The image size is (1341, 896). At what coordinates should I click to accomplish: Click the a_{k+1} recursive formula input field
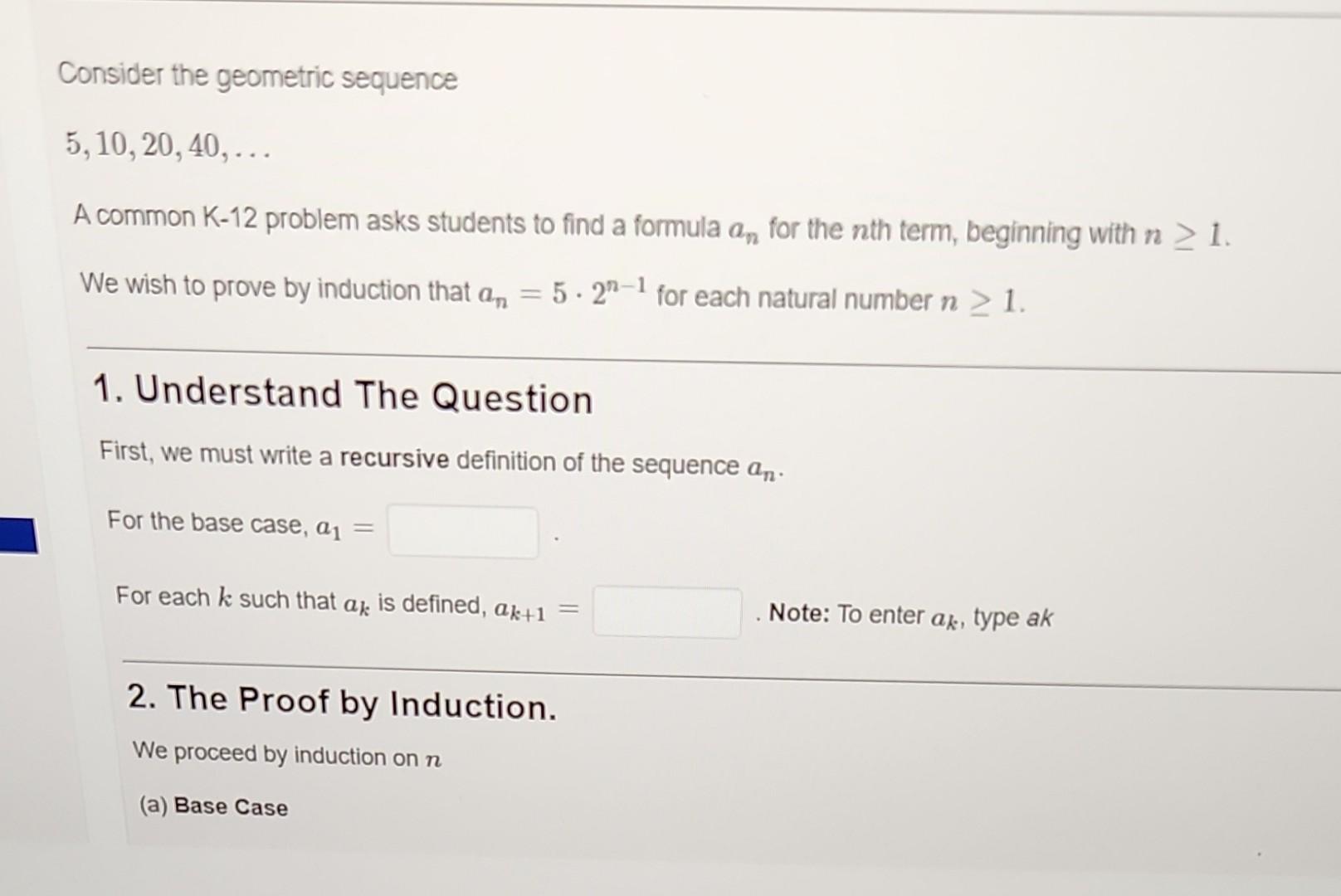[x=666, y=611]
